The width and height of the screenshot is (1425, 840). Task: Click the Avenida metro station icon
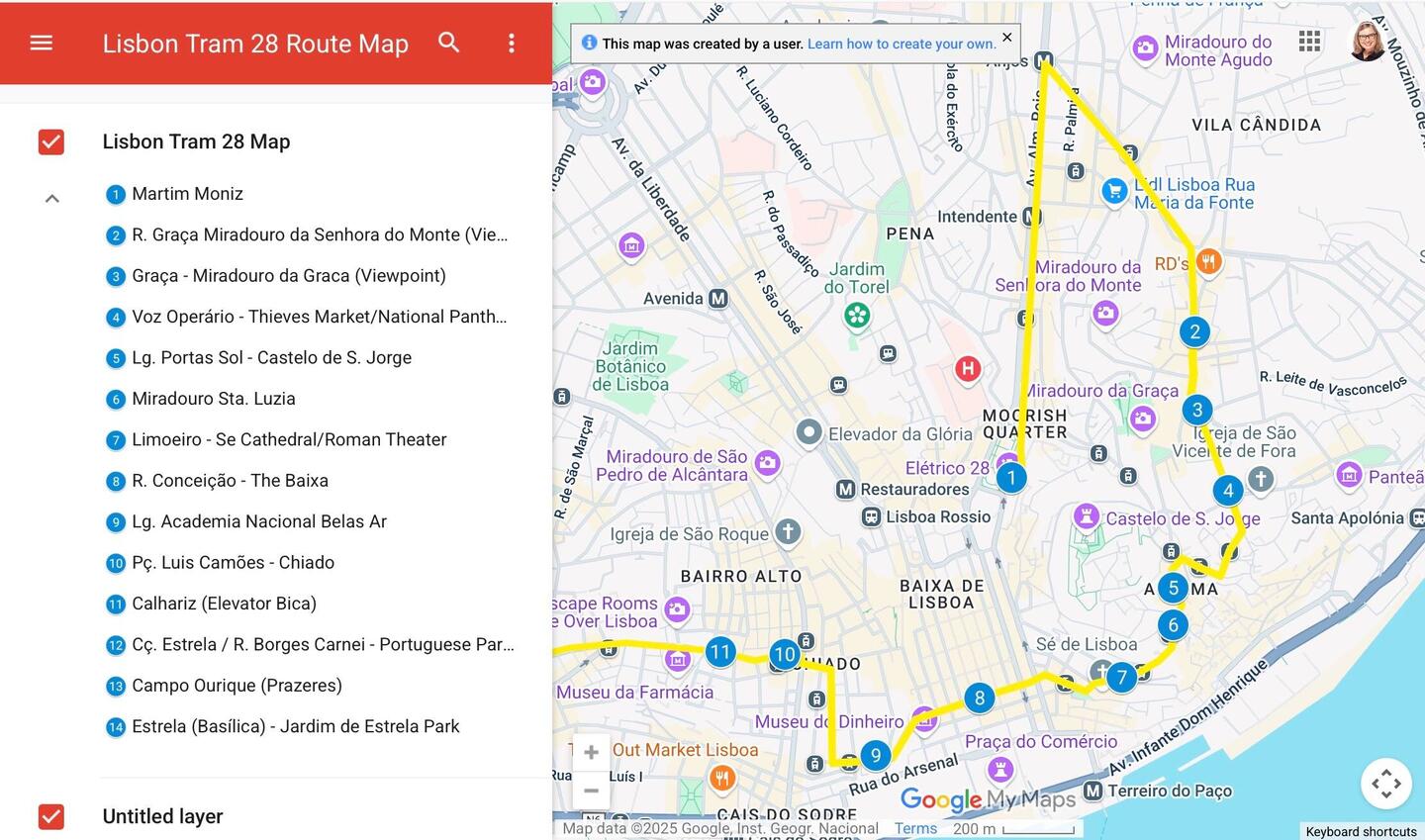[718, 298]
